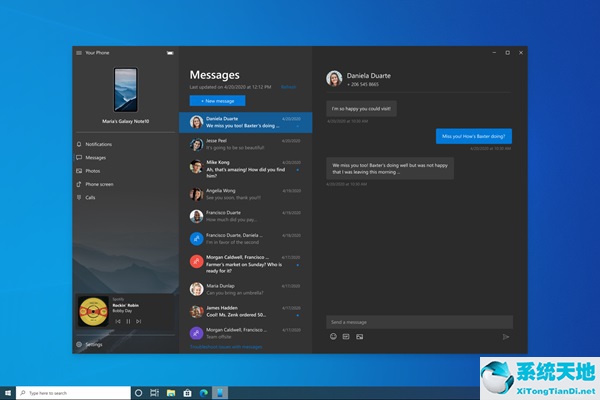Click Daniela Duarte's phone number in header
600x400 pixels.
click(x=363, y=84)
